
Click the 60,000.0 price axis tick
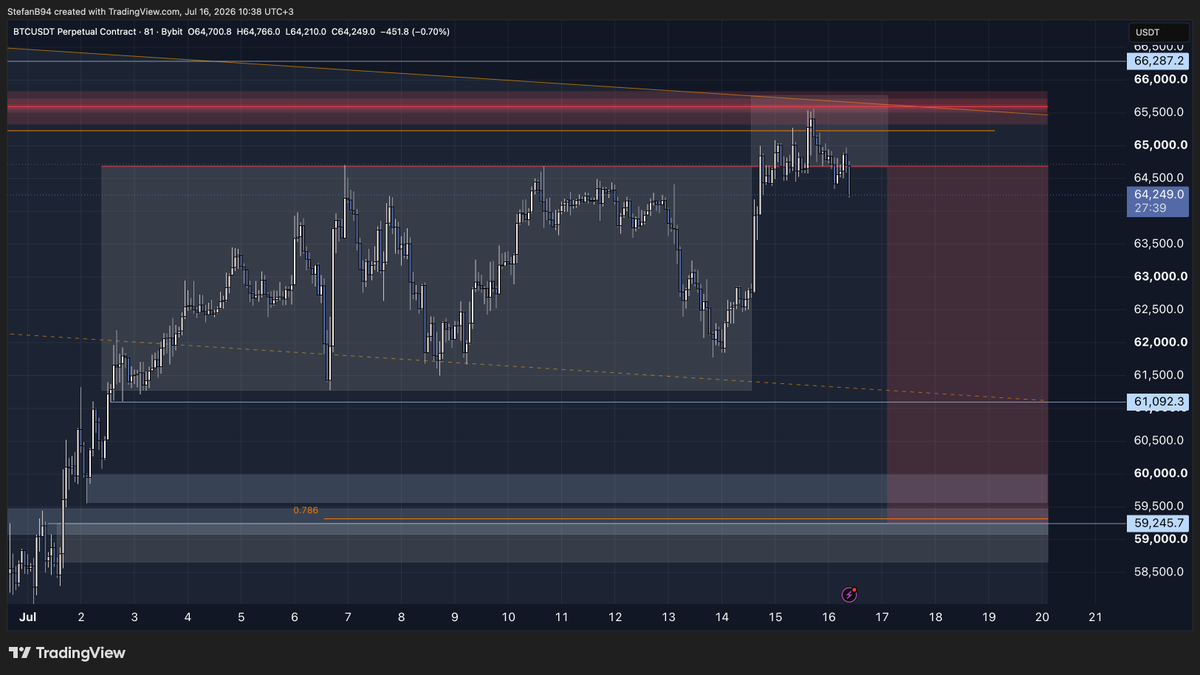tap(1161, 473)
